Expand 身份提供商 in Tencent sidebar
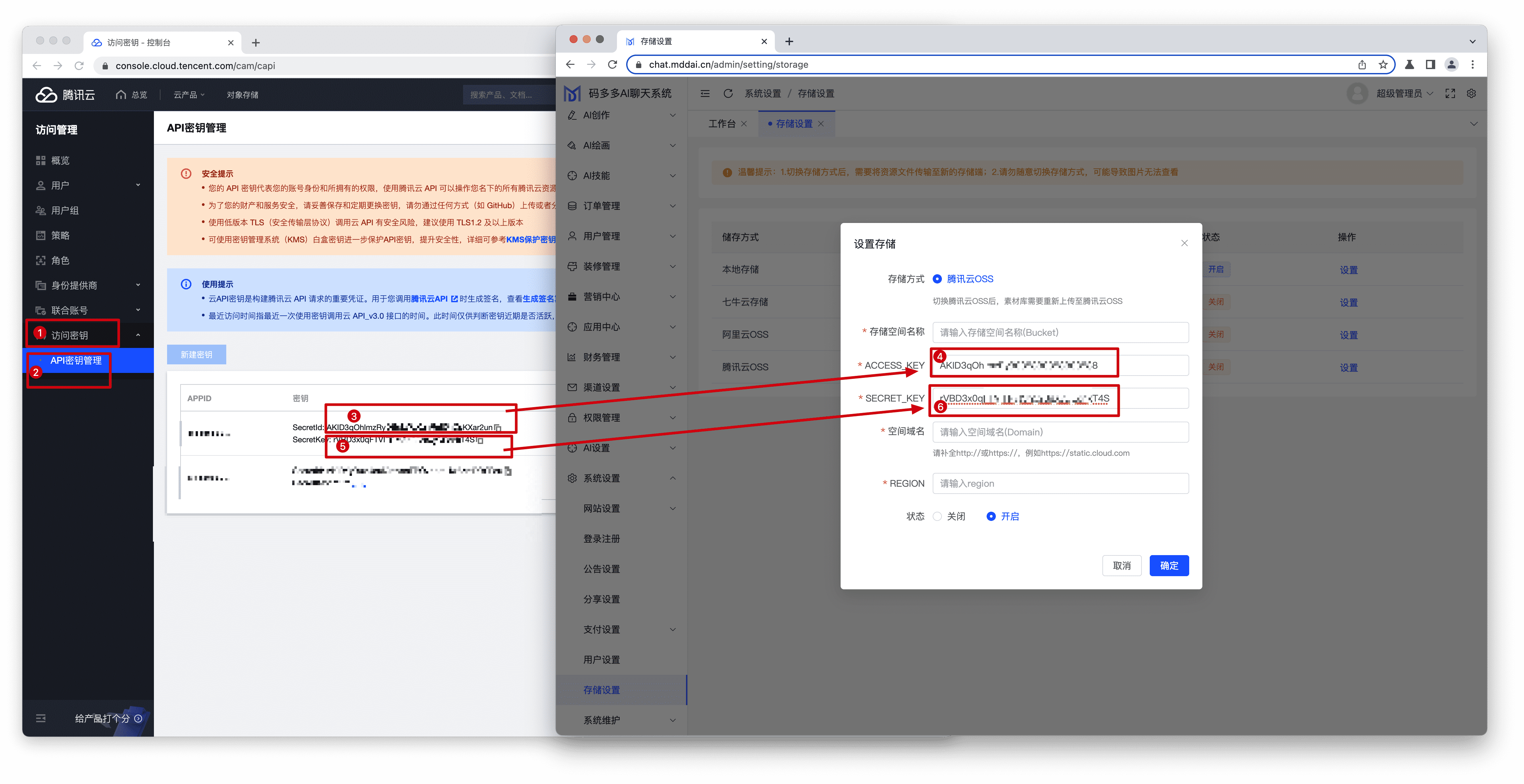Image resolution: width=1524 pixels, height=784 pixels. (88, 285)
